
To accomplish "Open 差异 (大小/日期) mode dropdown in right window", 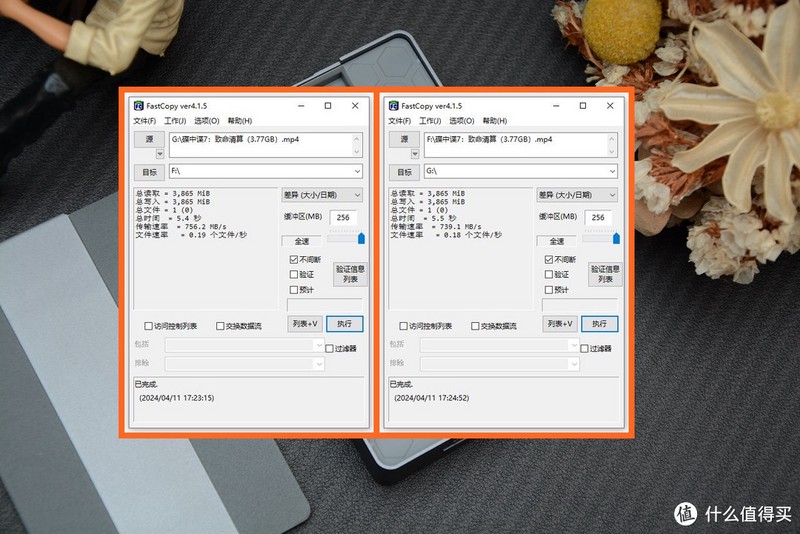I will [x=577, y=195].
